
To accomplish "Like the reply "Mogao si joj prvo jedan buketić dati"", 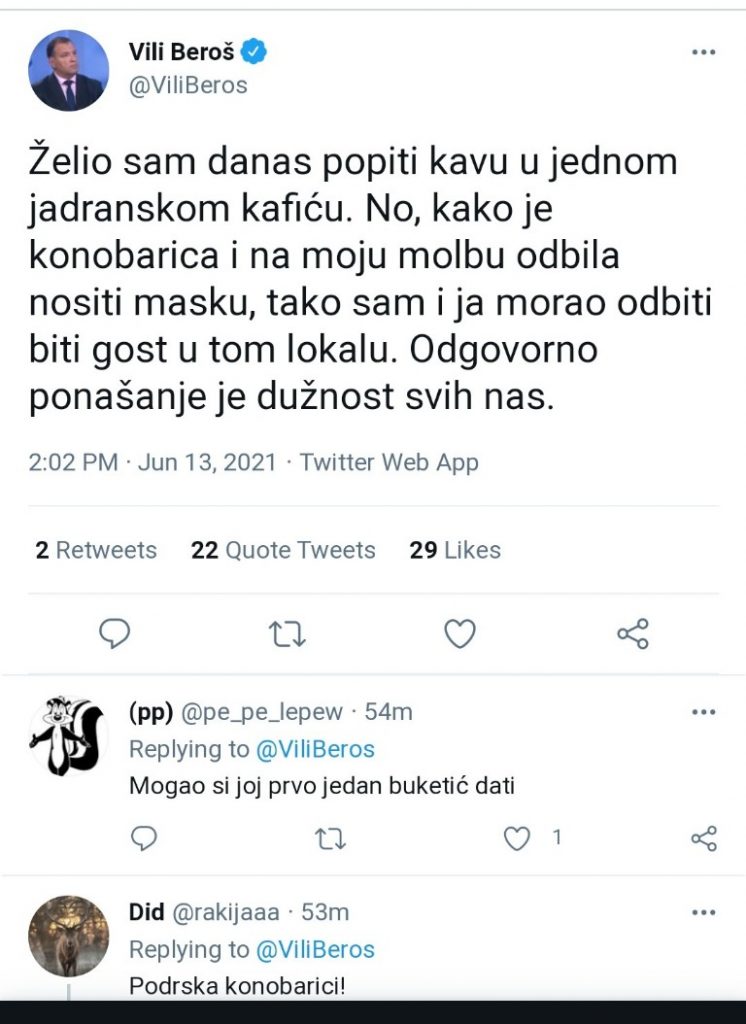I will tap(516, 838).
